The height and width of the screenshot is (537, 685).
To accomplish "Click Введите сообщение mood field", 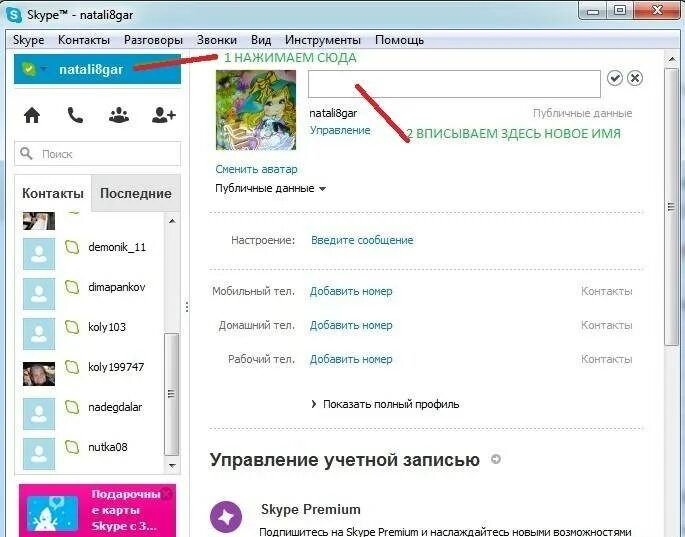I will 362,240.
